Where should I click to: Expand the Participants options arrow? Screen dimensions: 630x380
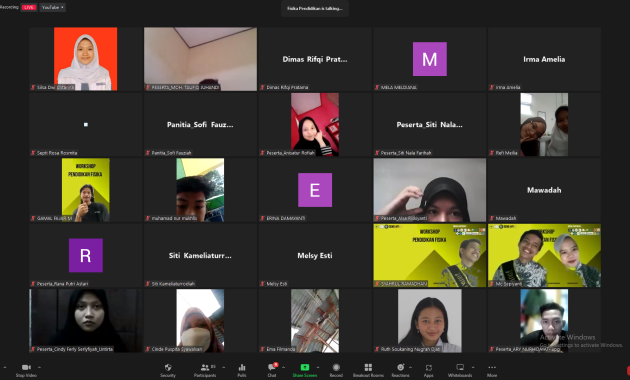click(x=223, y=367)
